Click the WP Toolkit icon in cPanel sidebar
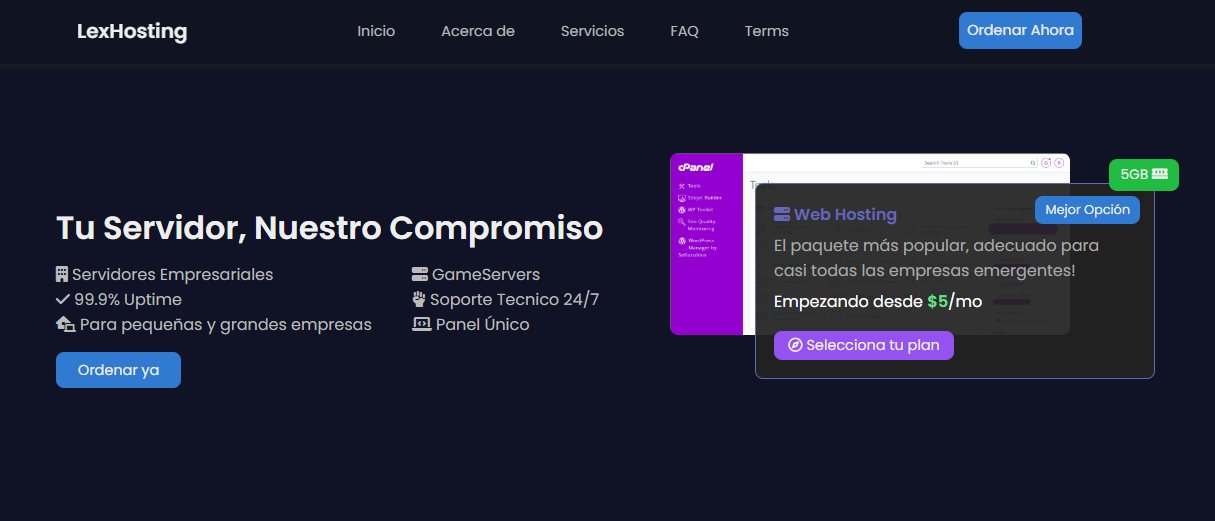Image resolution: width=1215 pixels, height=521 pixels. tap(682, 210)
